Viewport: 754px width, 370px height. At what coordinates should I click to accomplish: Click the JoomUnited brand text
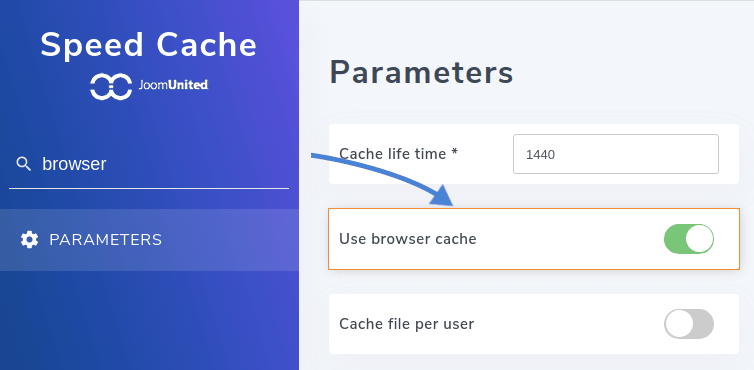[173, 85]
